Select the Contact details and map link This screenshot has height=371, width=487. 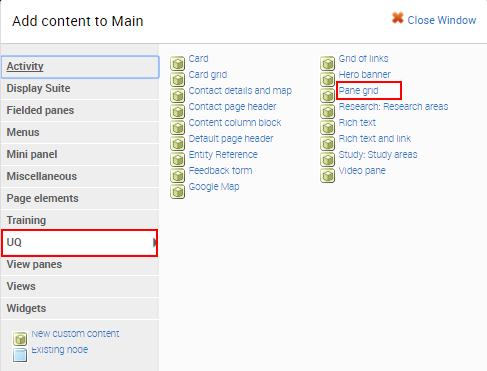tap(240, 90)
